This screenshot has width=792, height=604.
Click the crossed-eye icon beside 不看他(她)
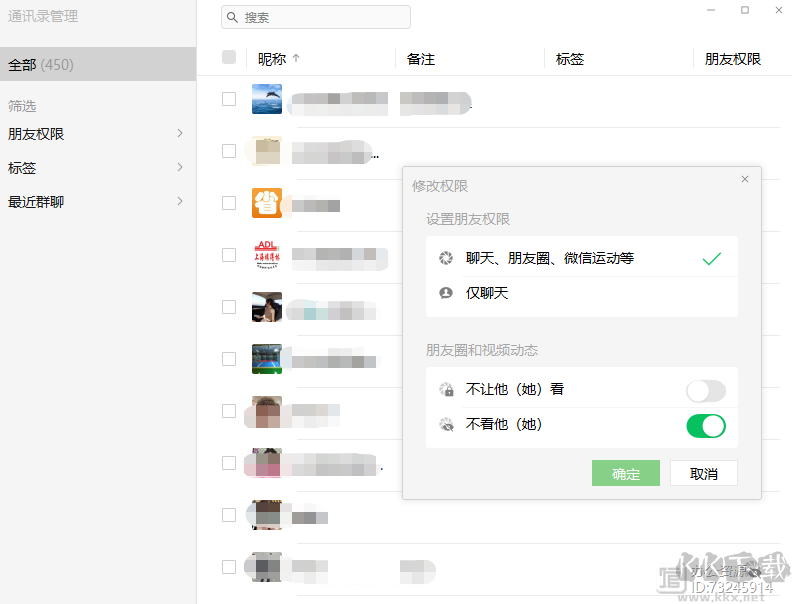point(447,424)
